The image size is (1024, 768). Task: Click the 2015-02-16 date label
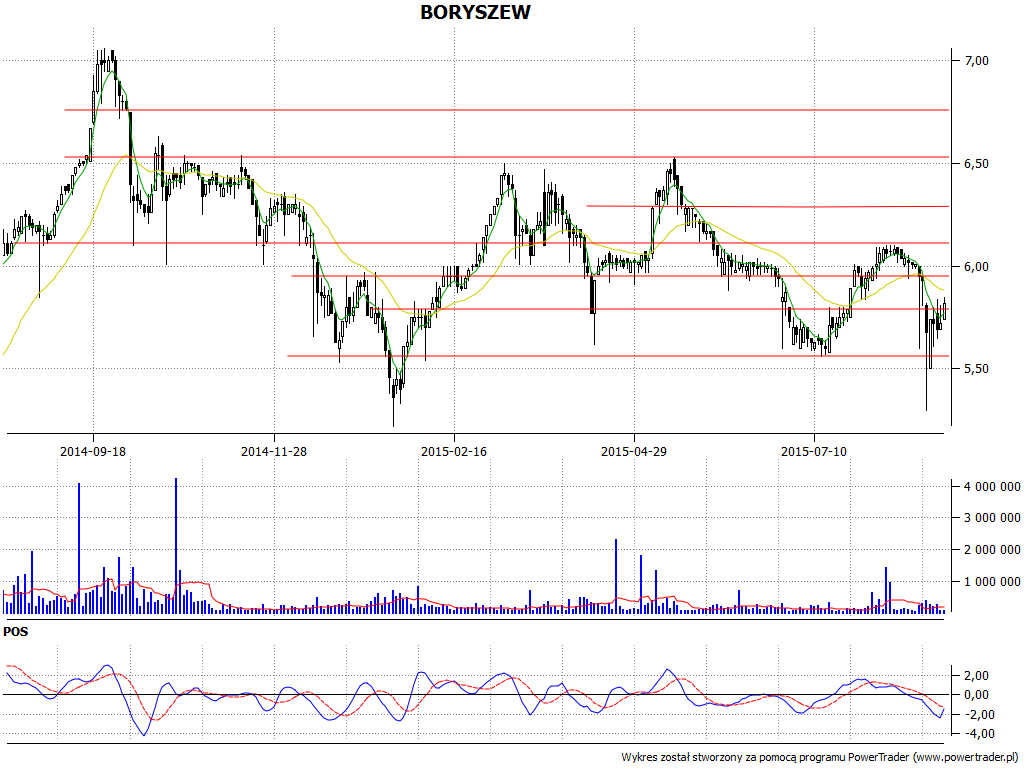tap(454, 451)
